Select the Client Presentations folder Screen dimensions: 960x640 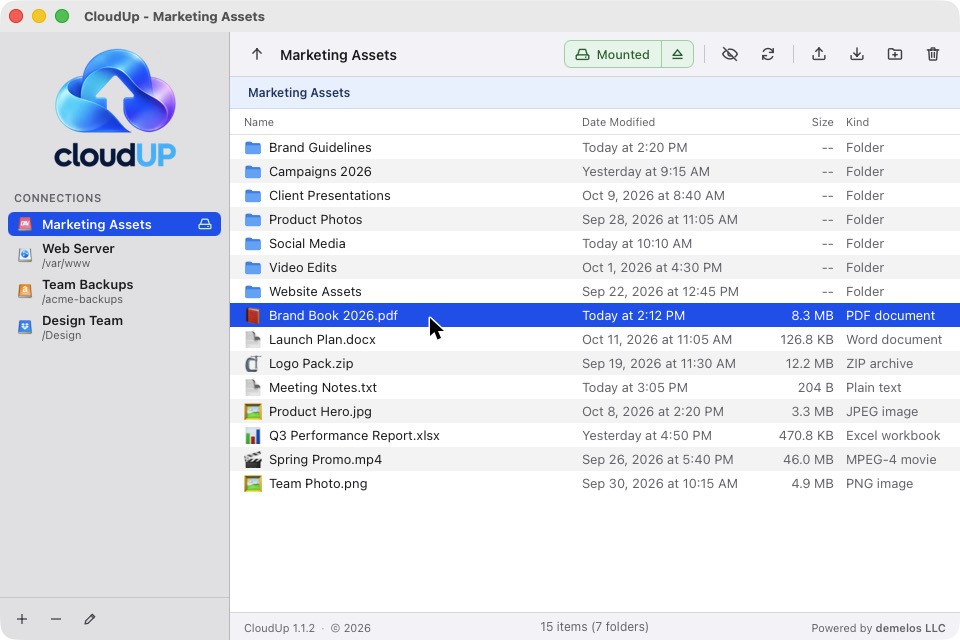(x=594, y=195)
